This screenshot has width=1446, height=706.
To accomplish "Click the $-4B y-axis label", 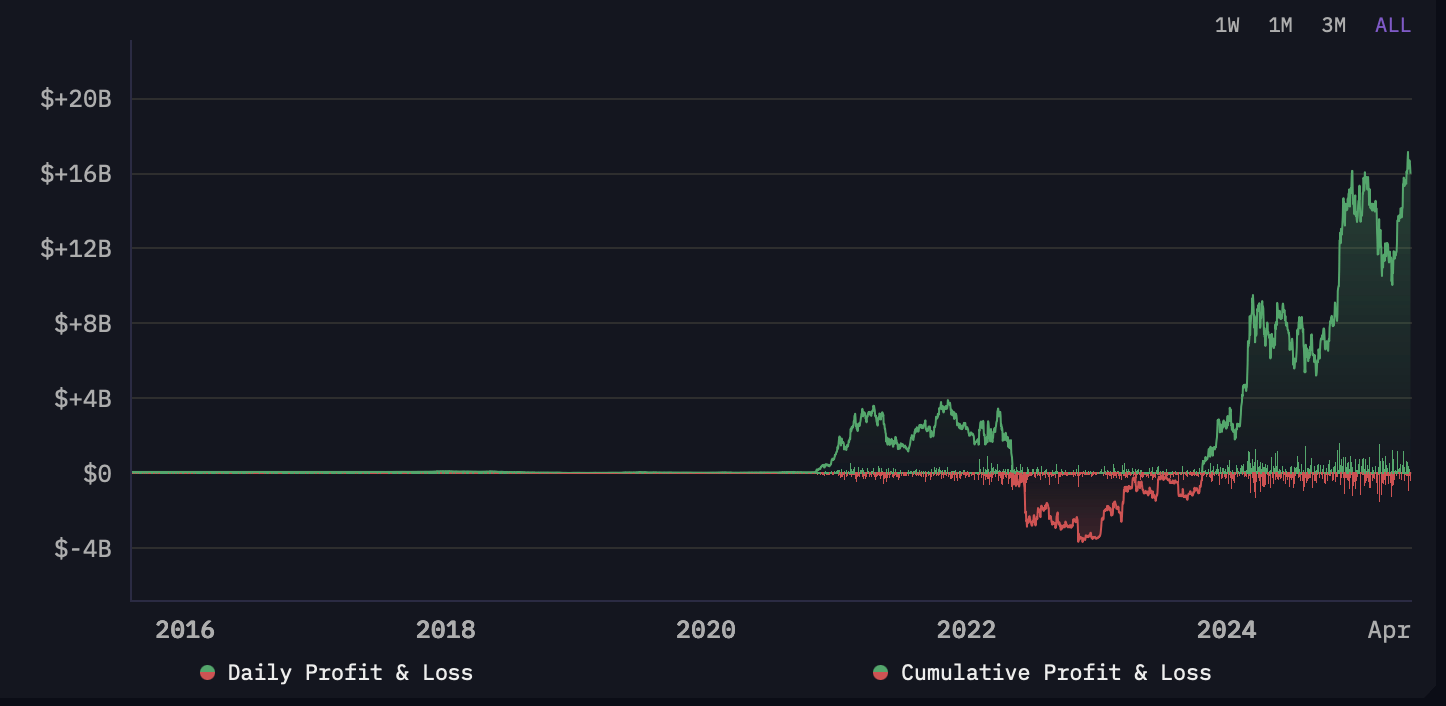I will [x=81, y=548].
